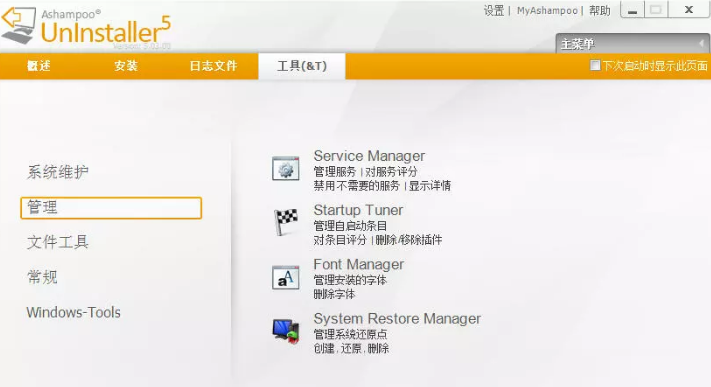Enable 下次启动时显示此页面 checkbox
The height and width of the screenshot is (387, 711).
[594, 65]
